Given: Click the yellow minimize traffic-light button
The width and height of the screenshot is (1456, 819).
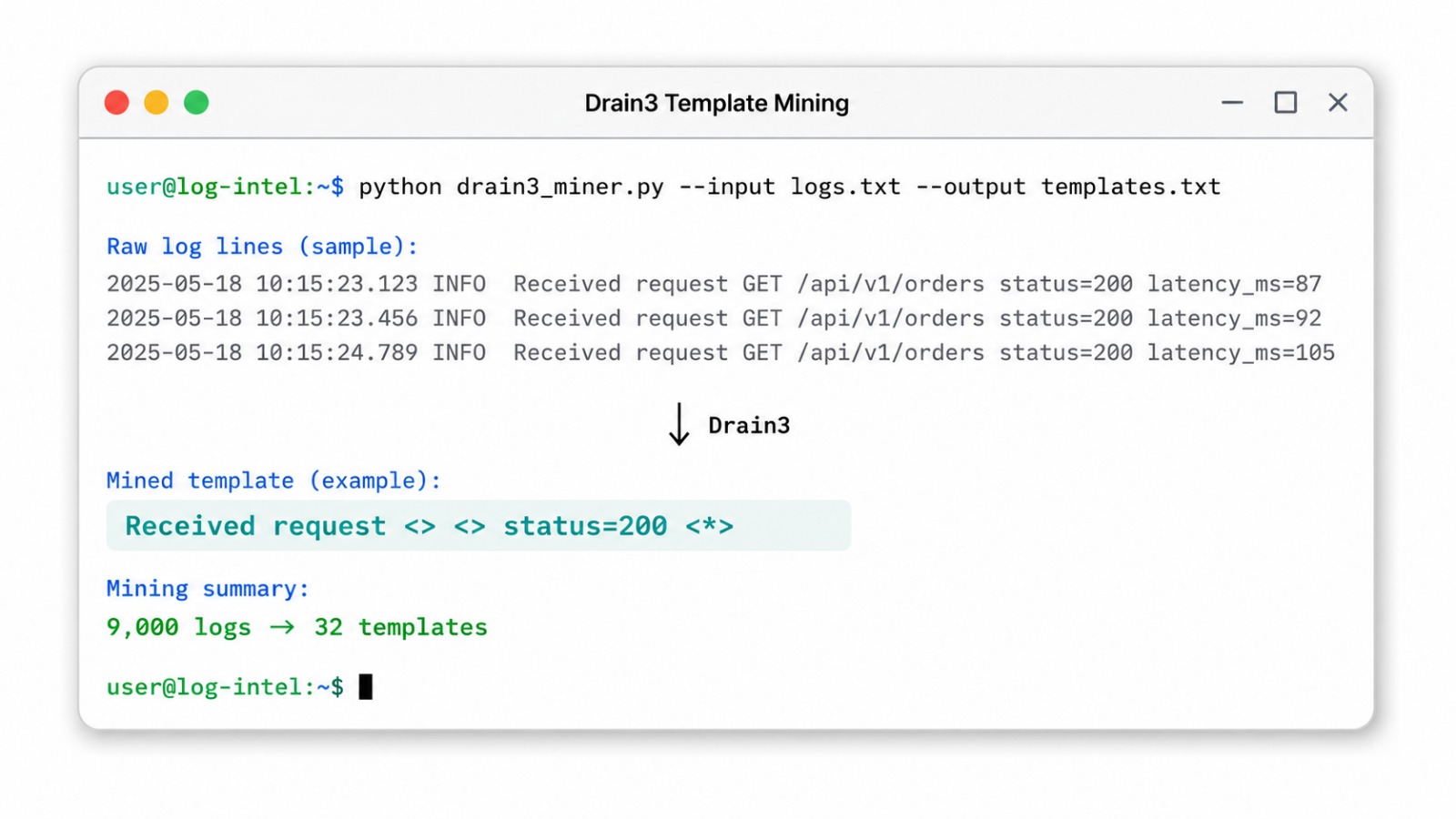Looking at the screenshot, I should point(157,103).
